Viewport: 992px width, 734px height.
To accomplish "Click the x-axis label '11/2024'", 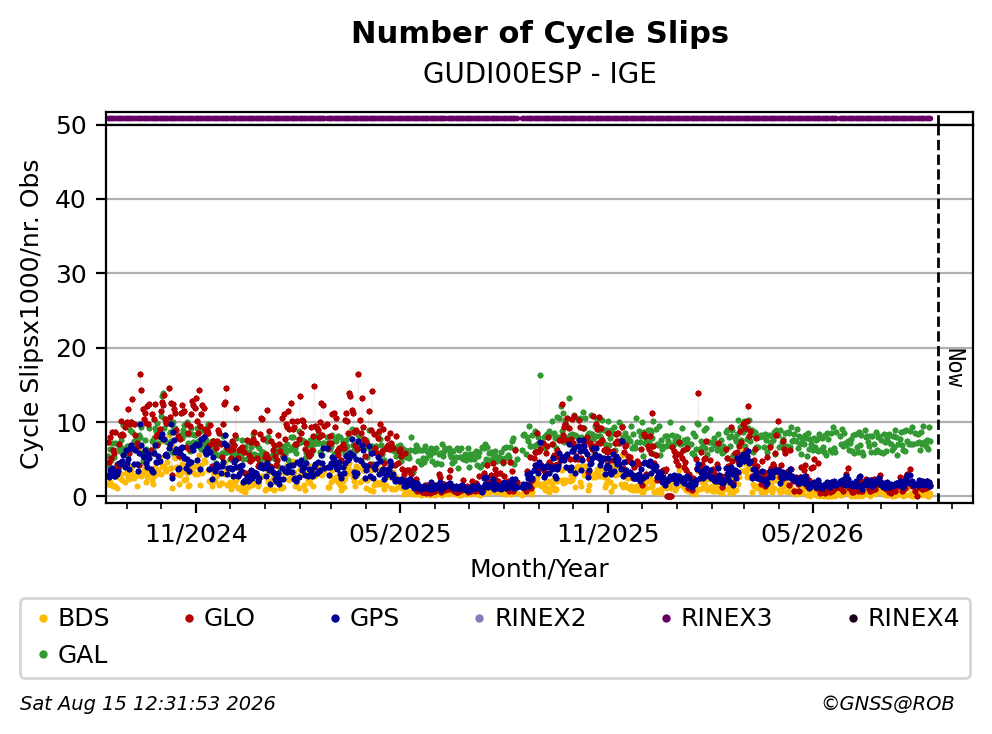I will [x=196, y=534].
